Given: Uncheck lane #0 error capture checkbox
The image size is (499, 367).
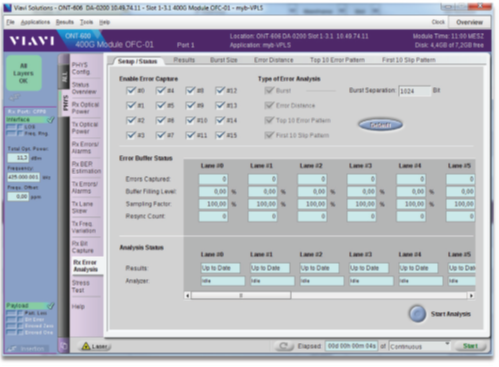Looking at the screenshot, I should pos(131,90).
